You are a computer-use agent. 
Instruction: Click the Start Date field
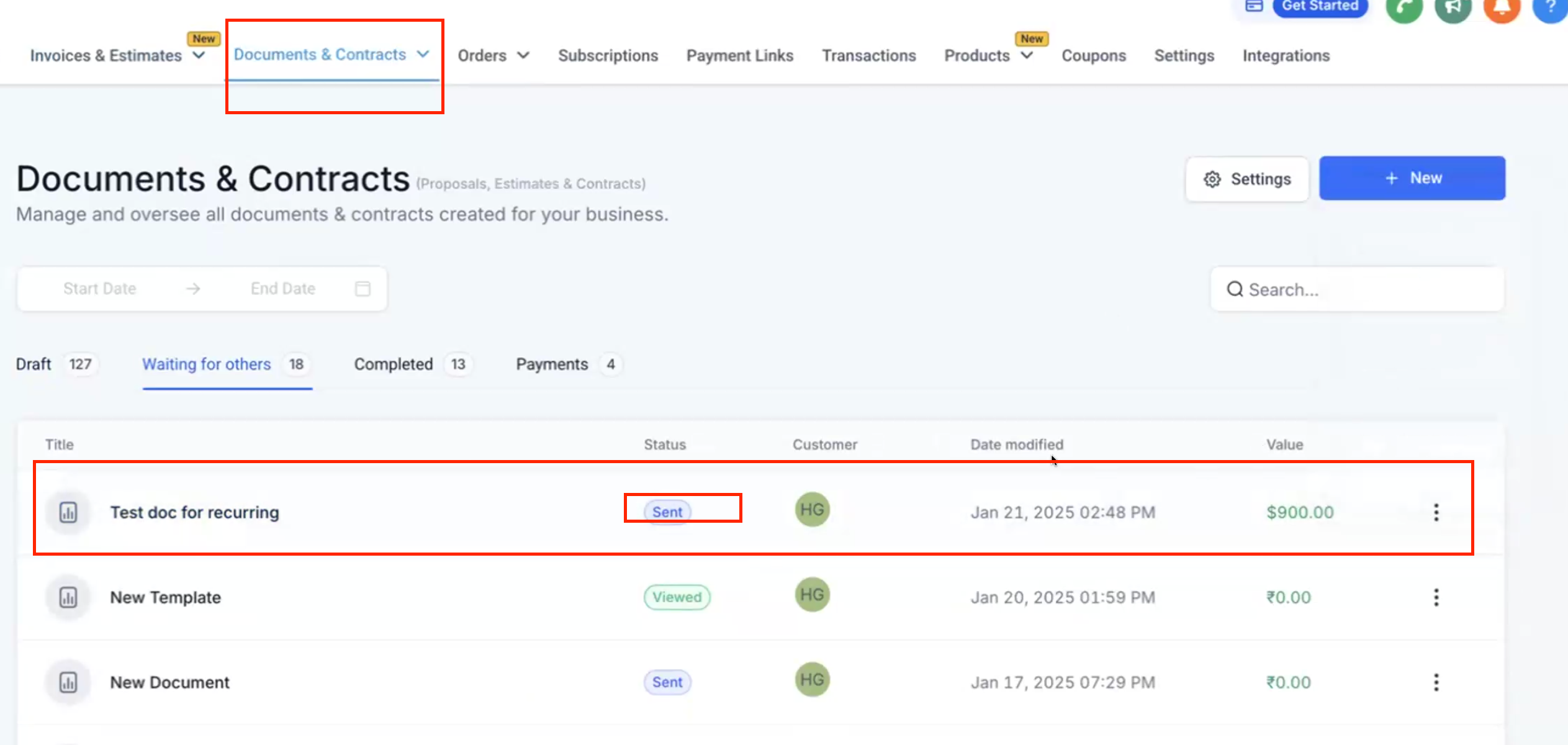point(99,289)
